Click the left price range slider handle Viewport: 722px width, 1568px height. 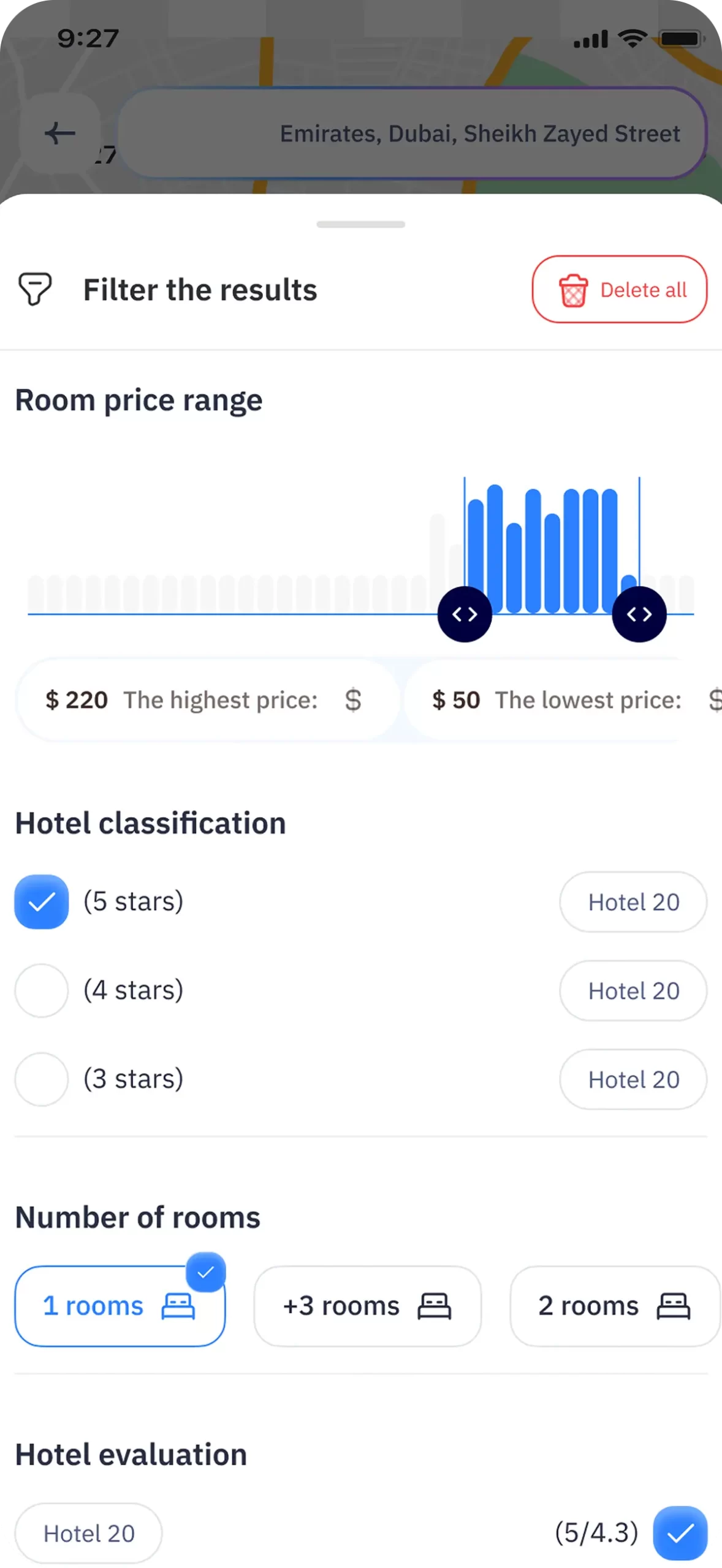[x=465, y=614]
